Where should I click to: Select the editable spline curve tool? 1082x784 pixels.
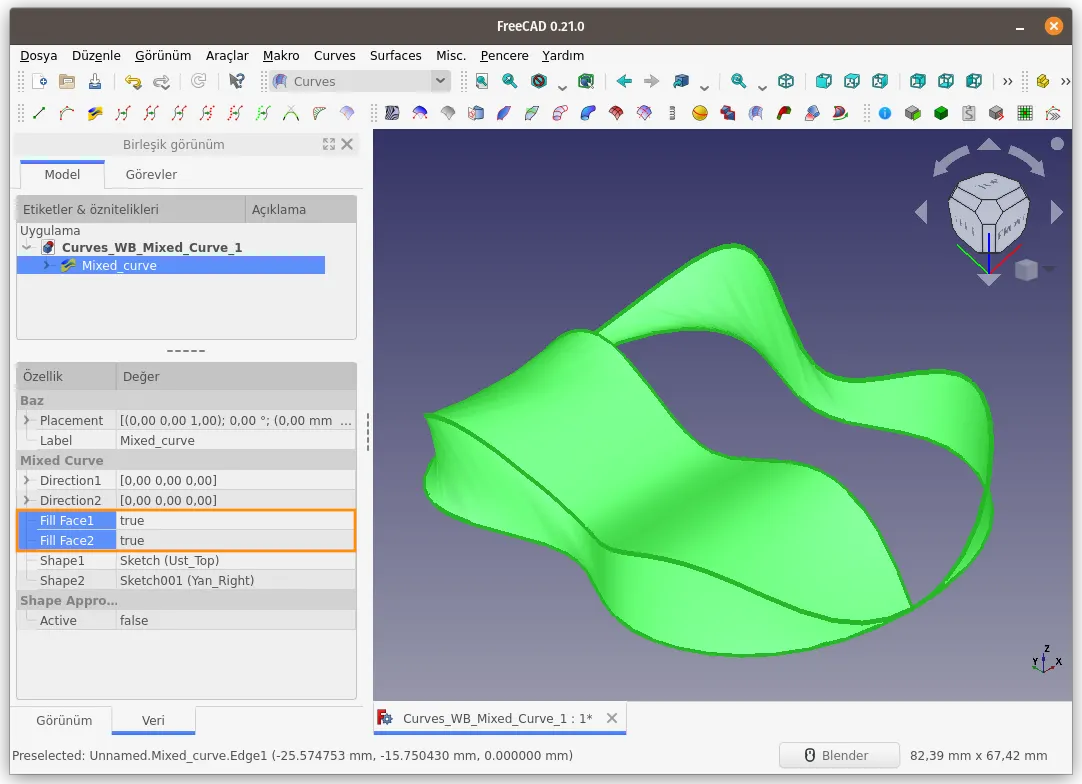coord(66,112)
